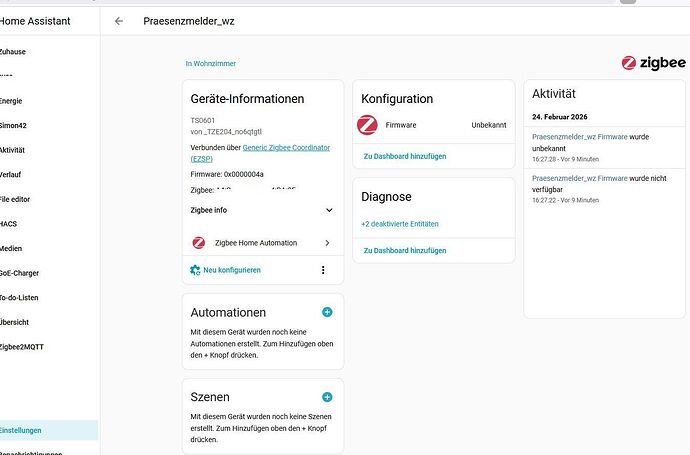Add Diagnose card to dashboard
Image resolution: width=690 pixels, height=455 pixels.
[405, 250]
